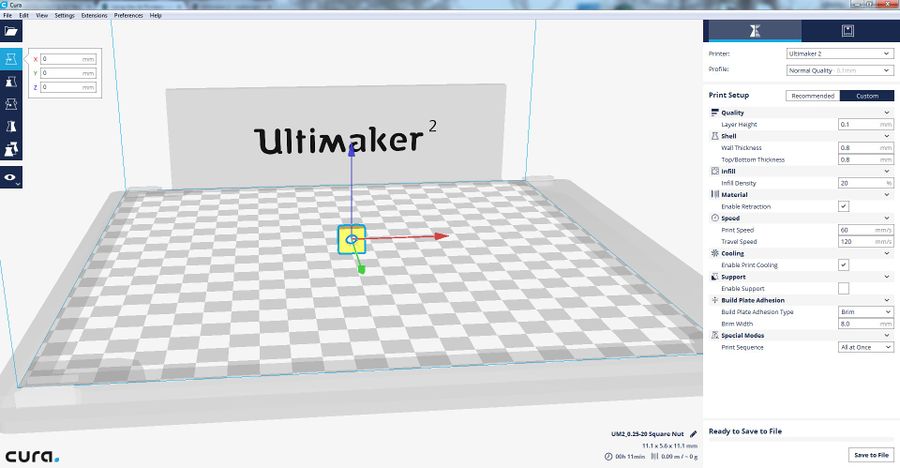
Task: Edit the Top/Bottom Thickness value field
Action: (x=866, y=160)
